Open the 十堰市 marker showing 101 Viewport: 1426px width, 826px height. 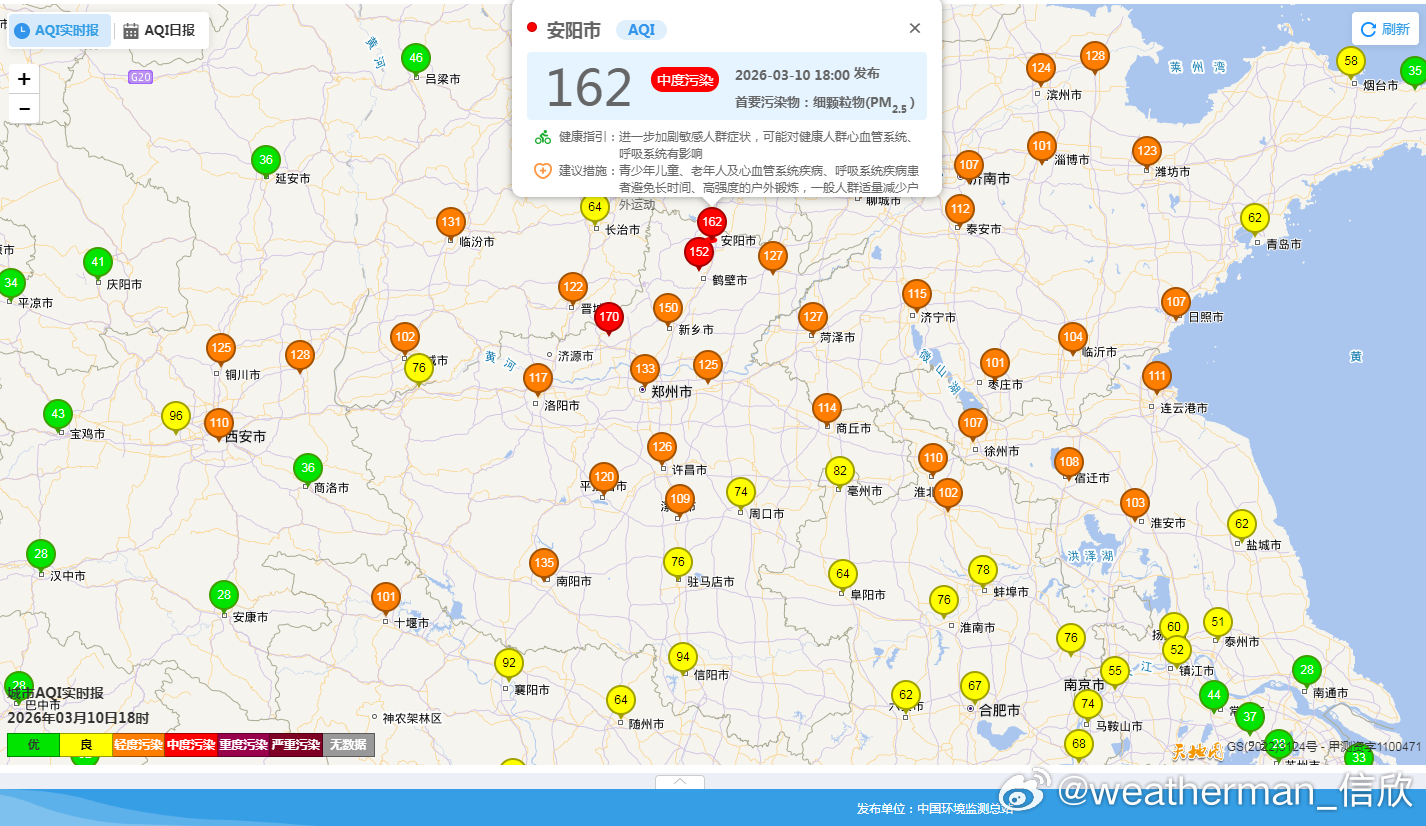tap(386, 599)
